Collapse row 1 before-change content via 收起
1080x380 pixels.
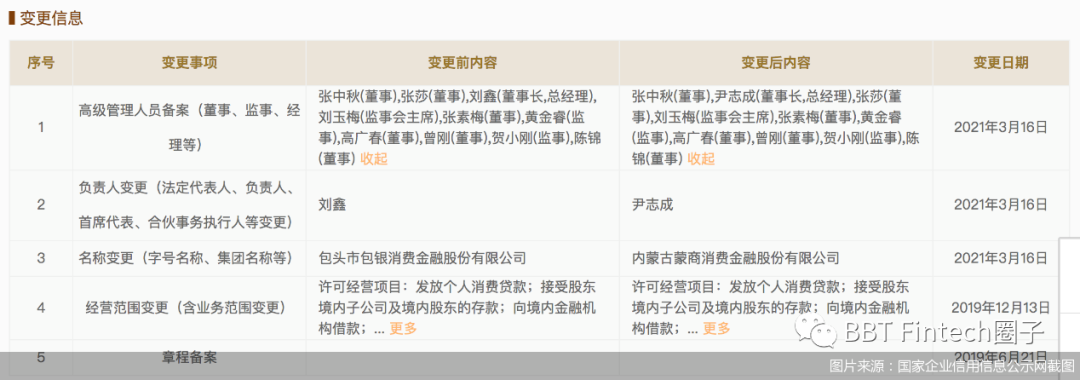coord(374,159)
